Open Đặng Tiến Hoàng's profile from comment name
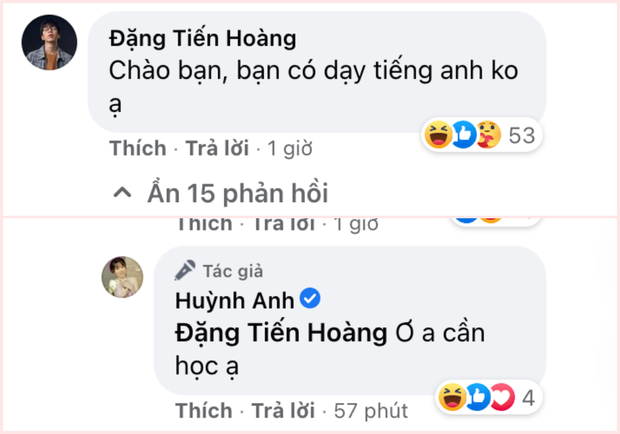This screenshot has height=434, width=620. [x=203, y=39]
